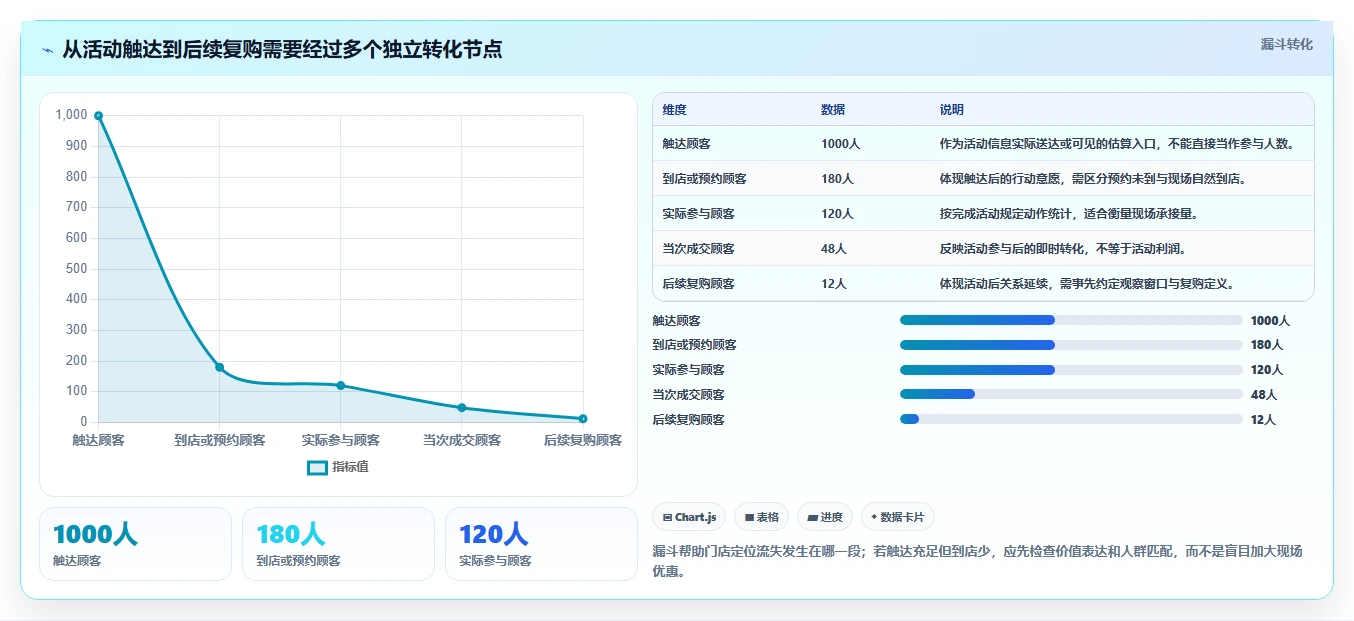
Task: Click the title 从活动触达到后续复购需要经过多个独立转化节点
Action: click(x=282, y=49)
